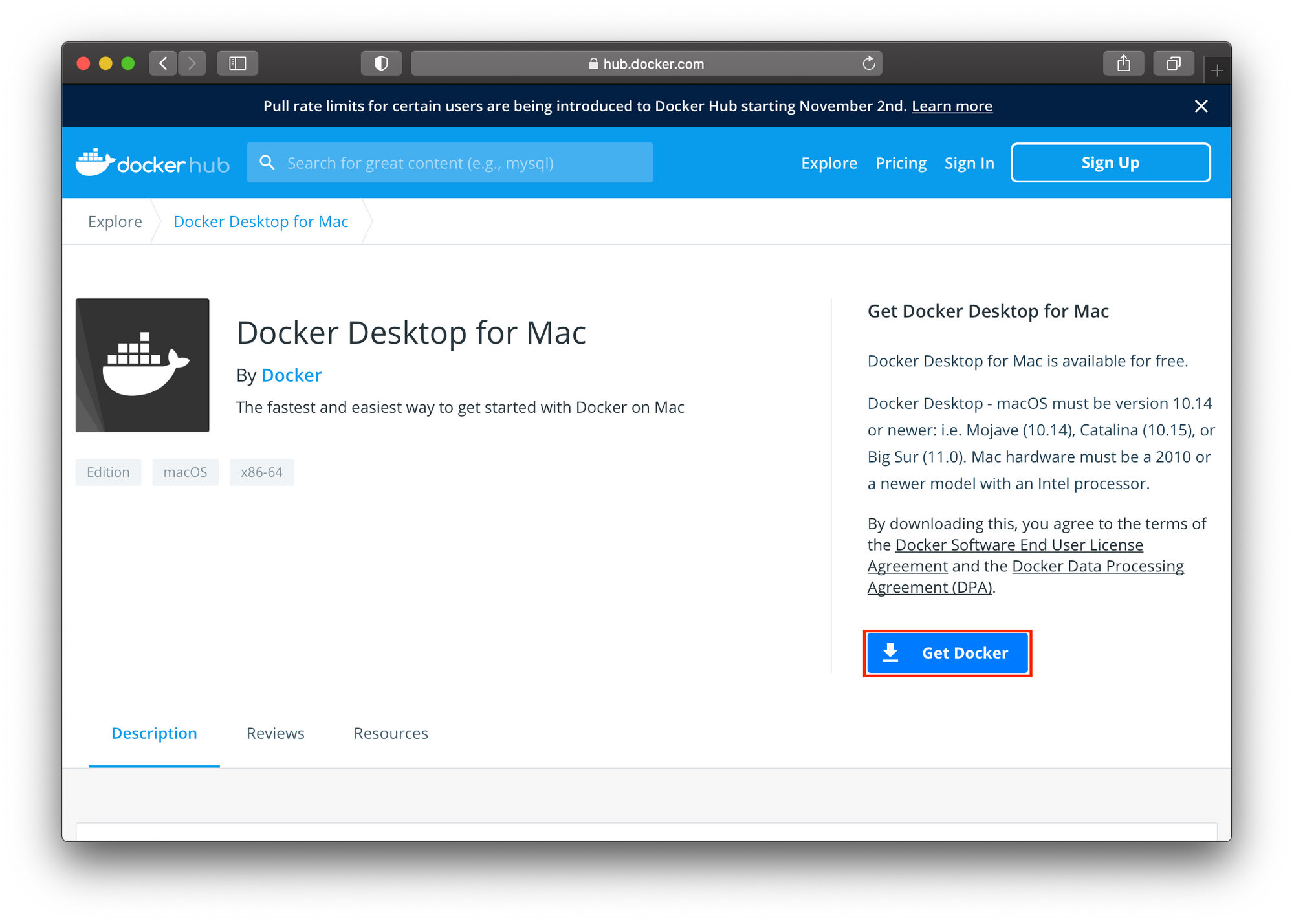The height and width of the screenshot is (924, 1294).
Task: Click the lock icon in address bar
Action: (x=593, y=63)
